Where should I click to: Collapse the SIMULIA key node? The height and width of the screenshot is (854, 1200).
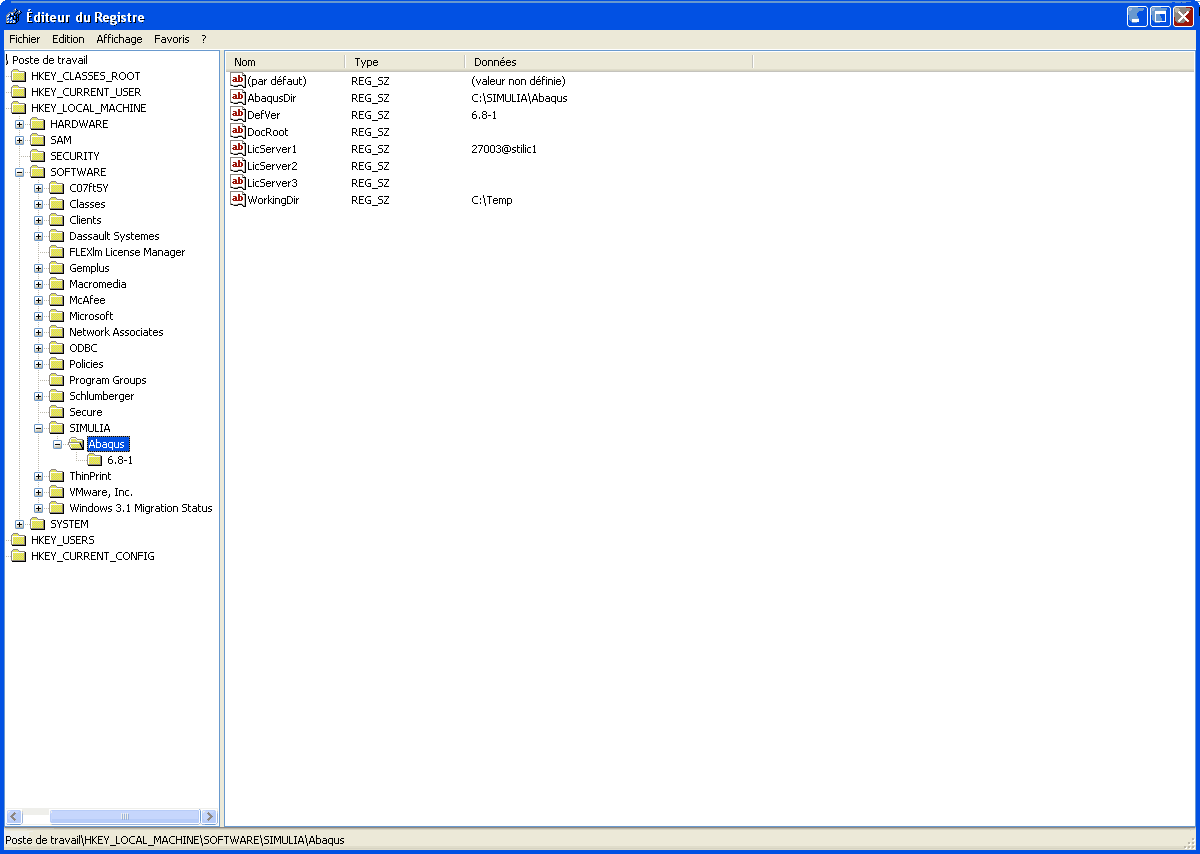(x=38, y=428)
